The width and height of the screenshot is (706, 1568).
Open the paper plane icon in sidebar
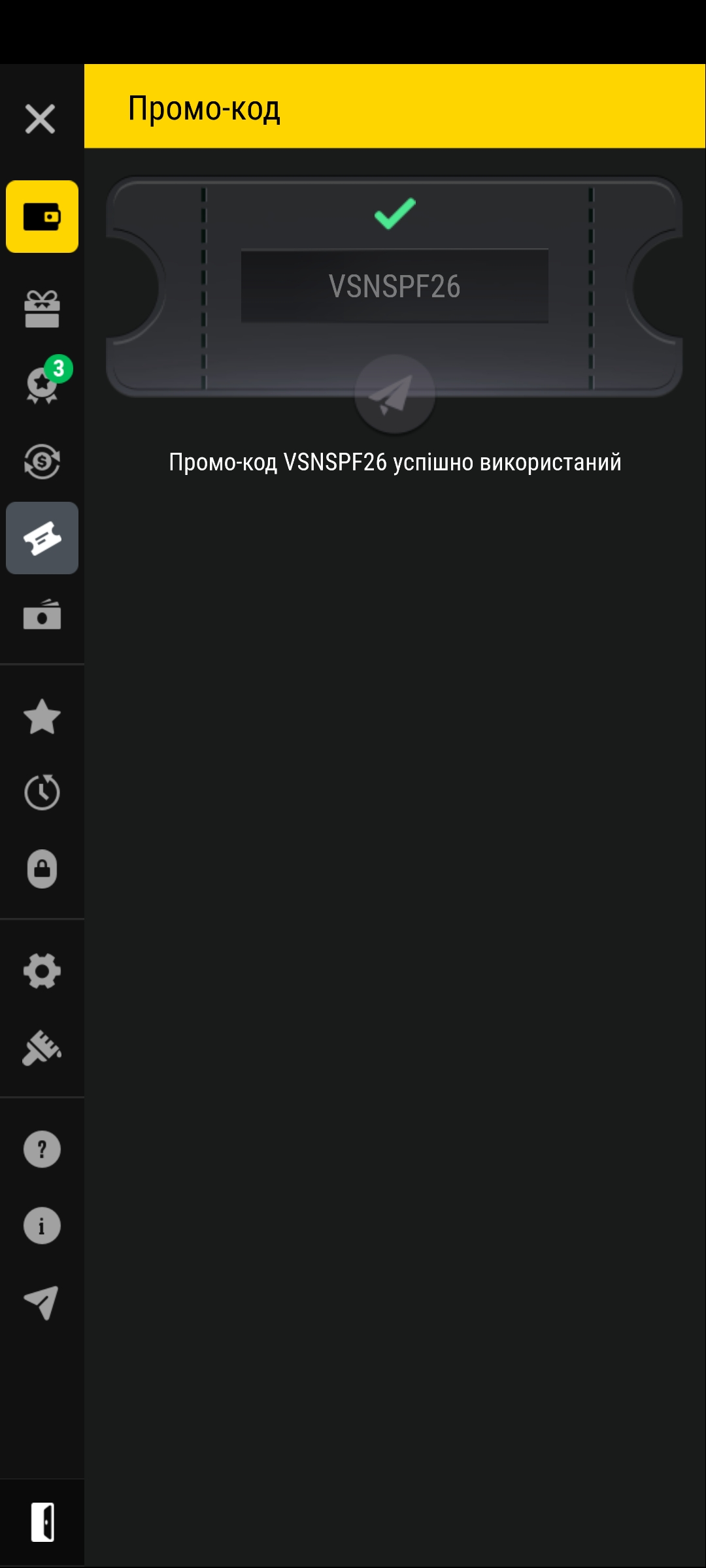pyautogui.click(x=42, y=1302)
